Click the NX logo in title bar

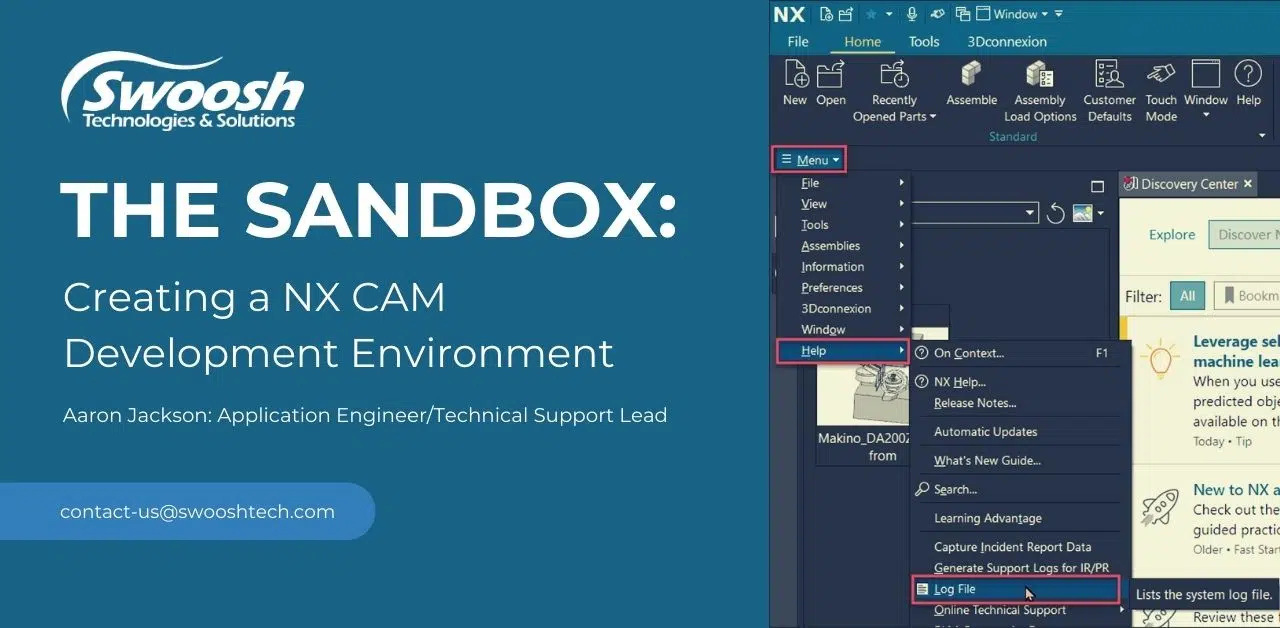(x=789, y=14)
